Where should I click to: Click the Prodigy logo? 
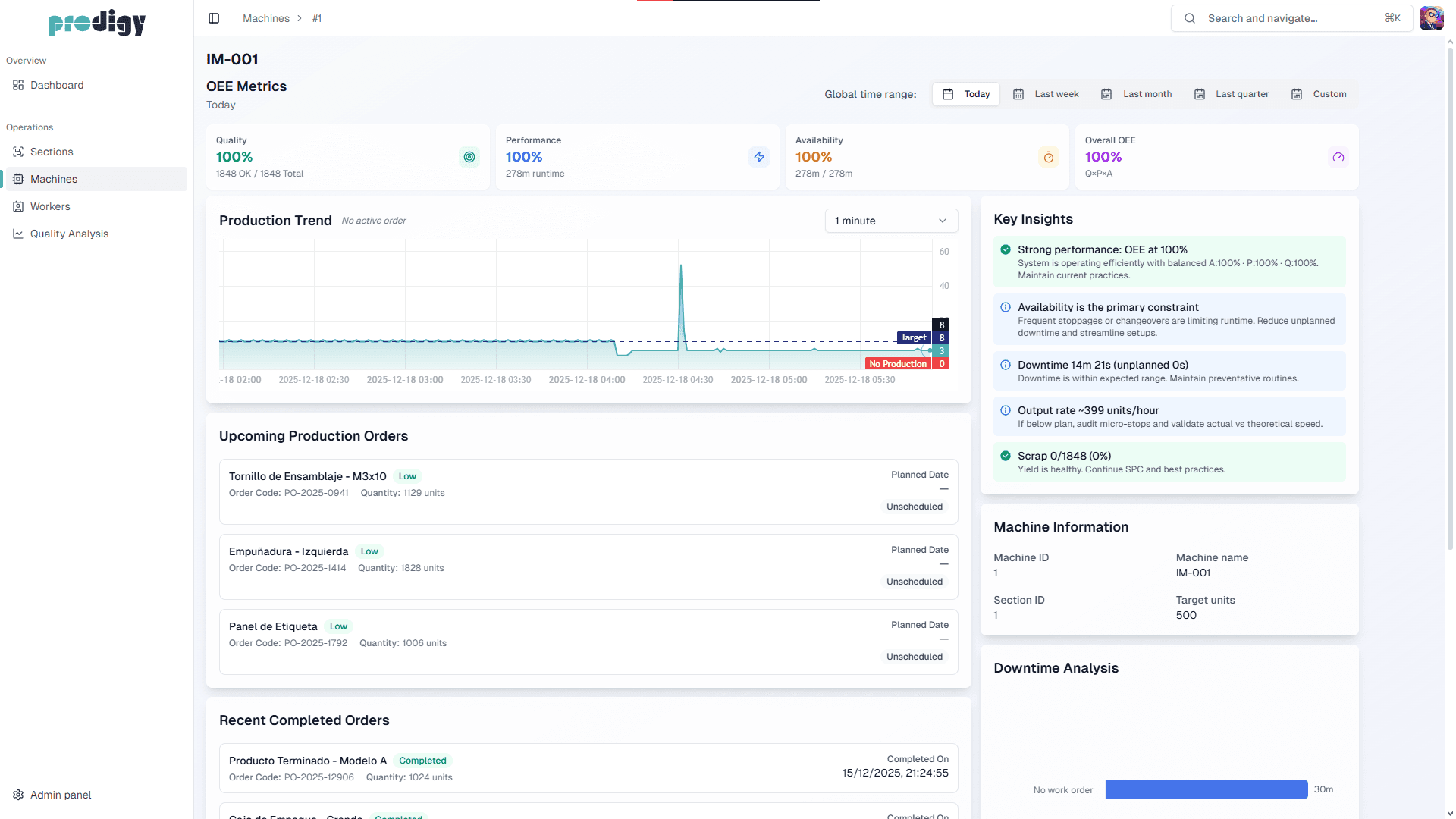pos(96,23)
